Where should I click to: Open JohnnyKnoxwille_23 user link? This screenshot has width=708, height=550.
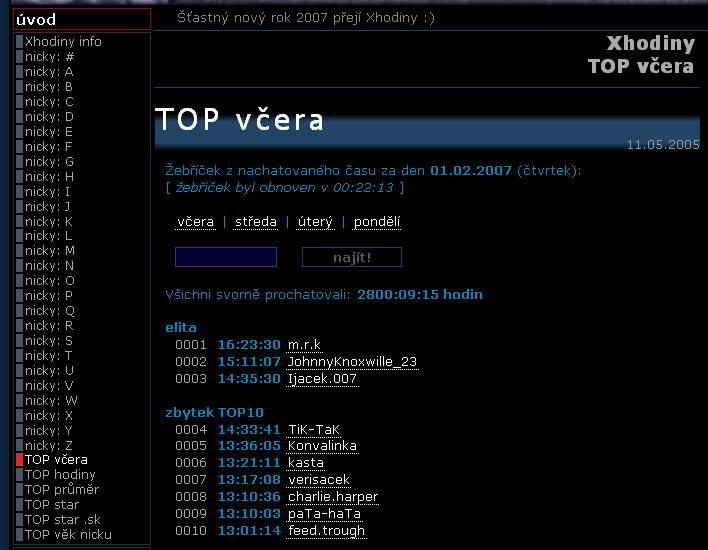point(352,362)
